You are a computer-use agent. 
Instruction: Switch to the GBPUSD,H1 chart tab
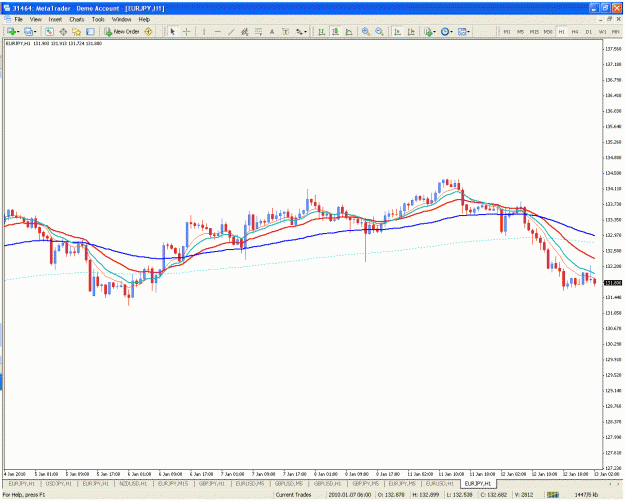coord(327,483)
